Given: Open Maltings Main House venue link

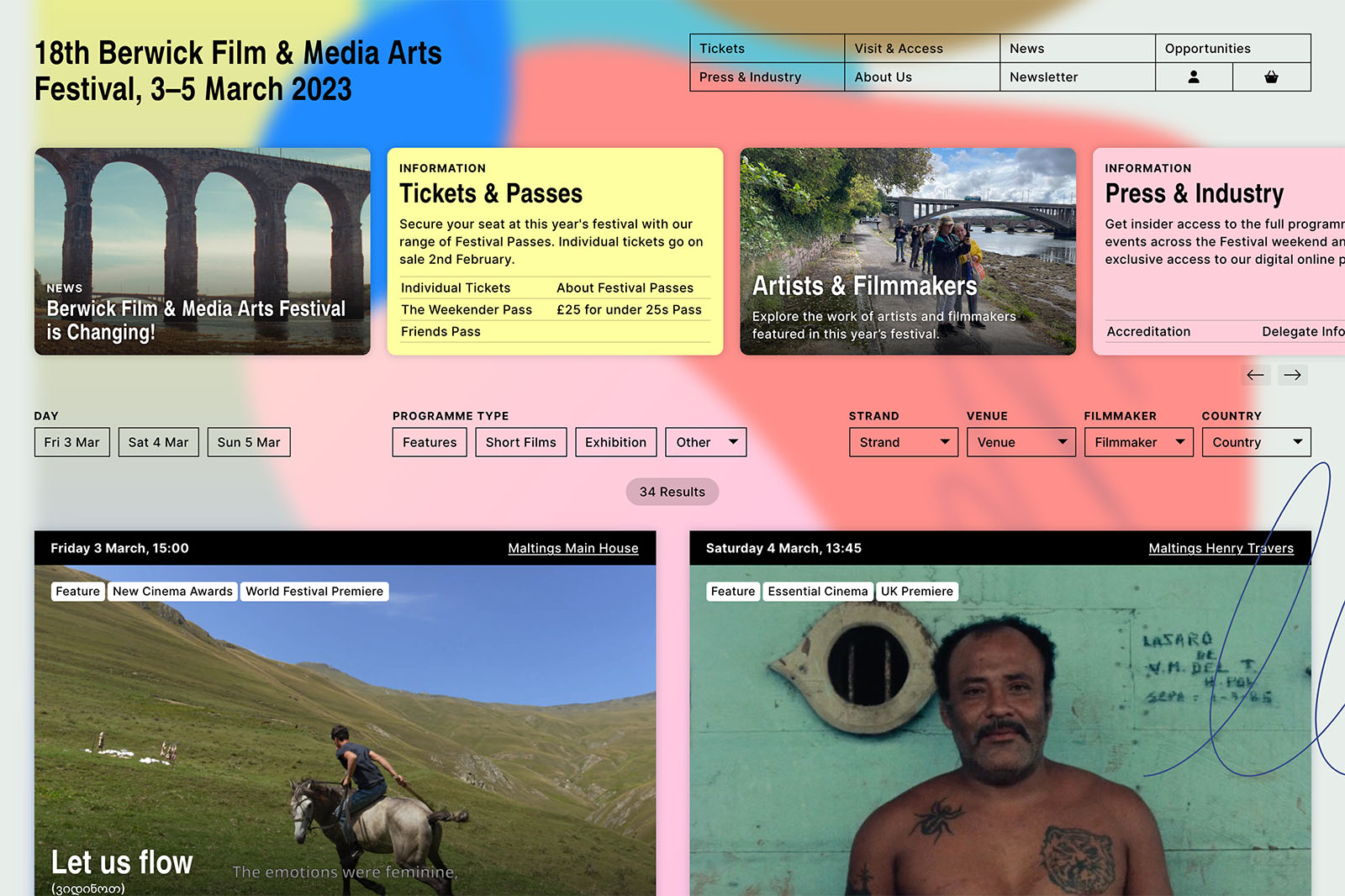Looking at the screenshot, I should pyautogui.click(x=573, y=548).
